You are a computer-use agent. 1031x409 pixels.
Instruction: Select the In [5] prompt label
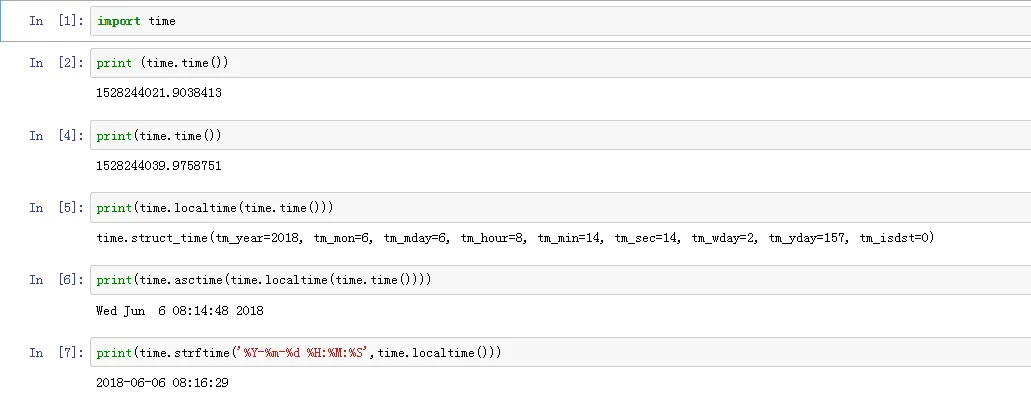pyautogui.click(x=57, y=208)
